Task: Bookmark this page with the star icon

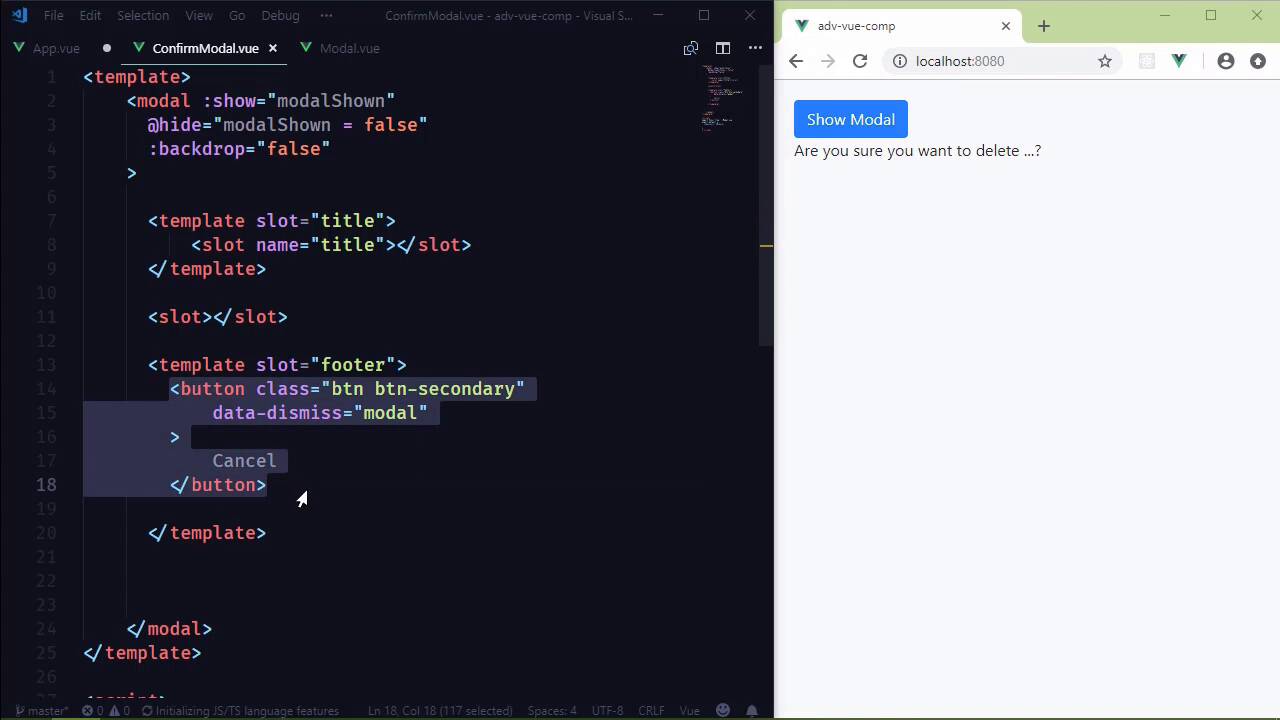Action: tap(1105, 61)
